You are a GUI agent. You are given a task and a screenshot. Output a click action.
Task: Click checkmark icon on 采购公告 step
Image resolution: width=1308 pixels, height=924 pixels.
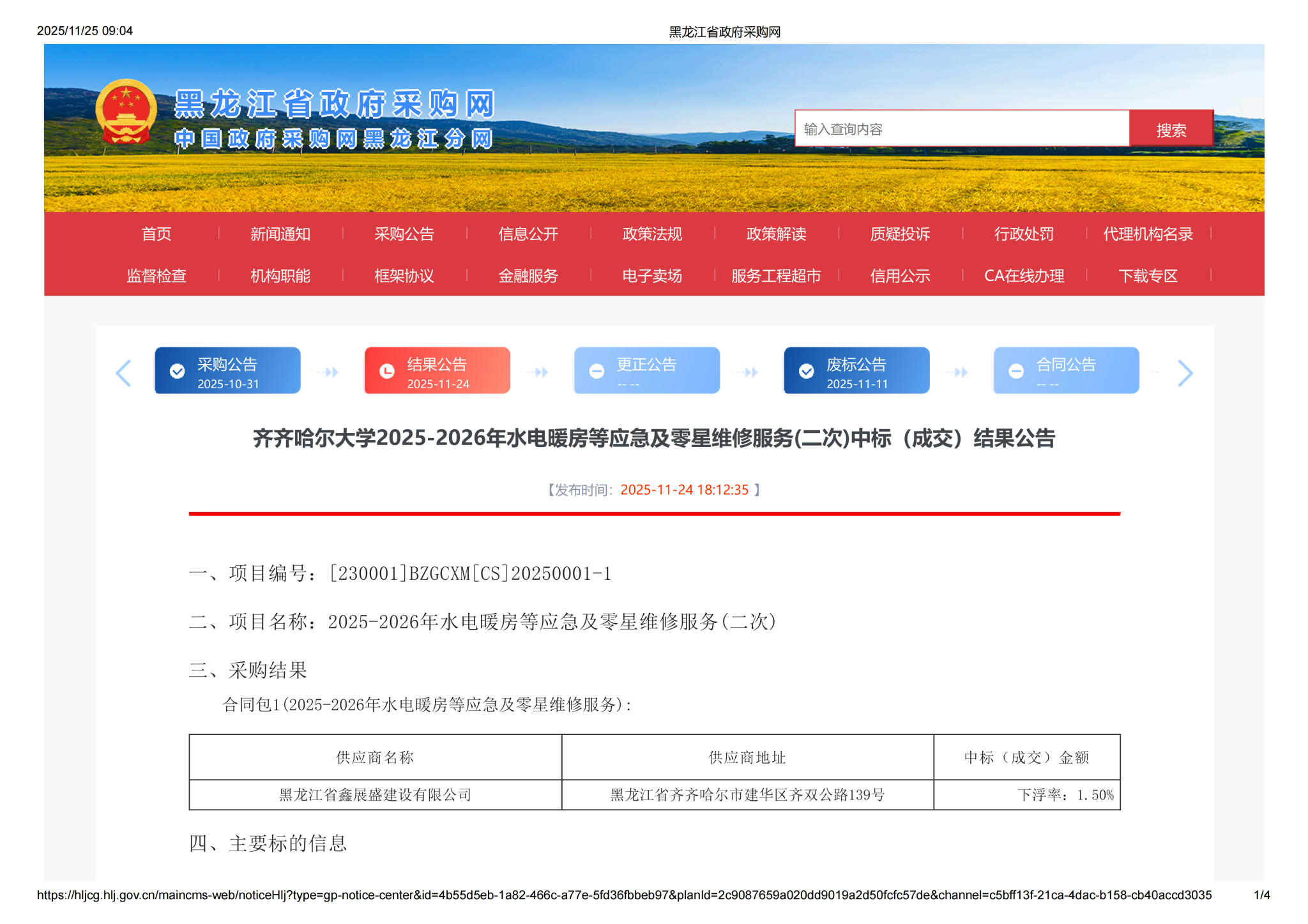click(177, 371)
